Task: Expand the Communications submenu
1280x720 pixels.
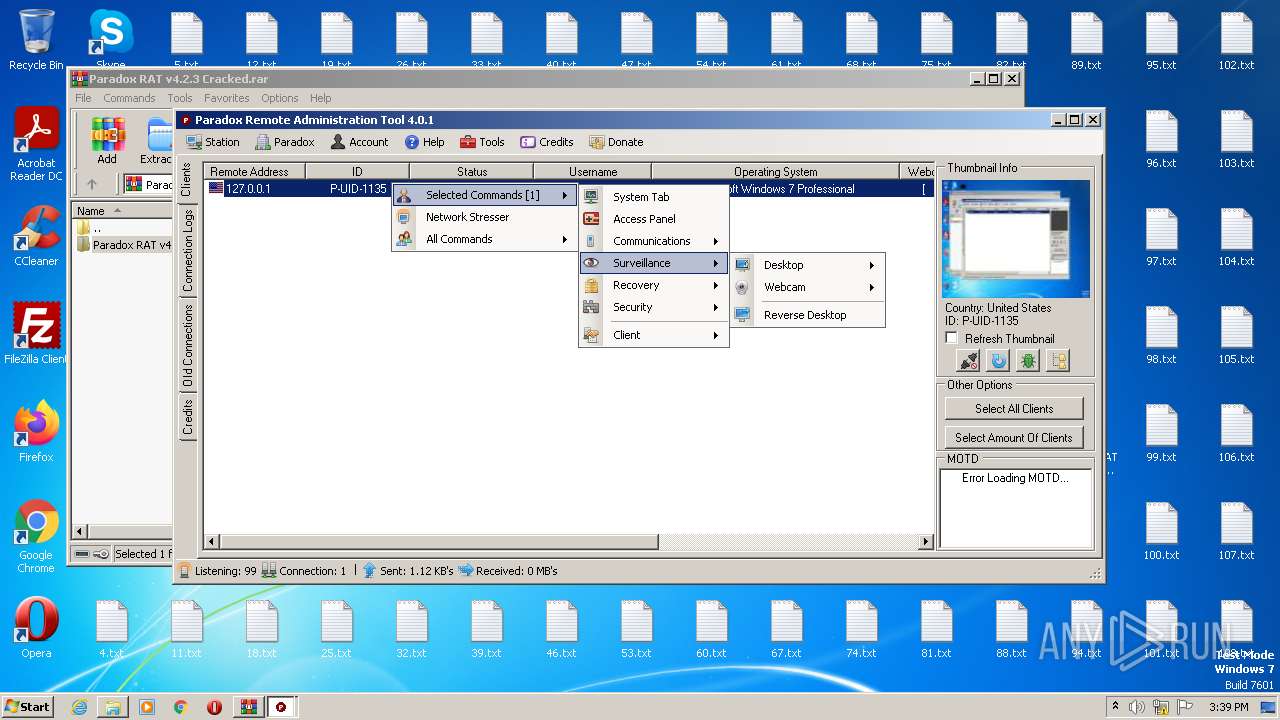Action: point(653,241)
